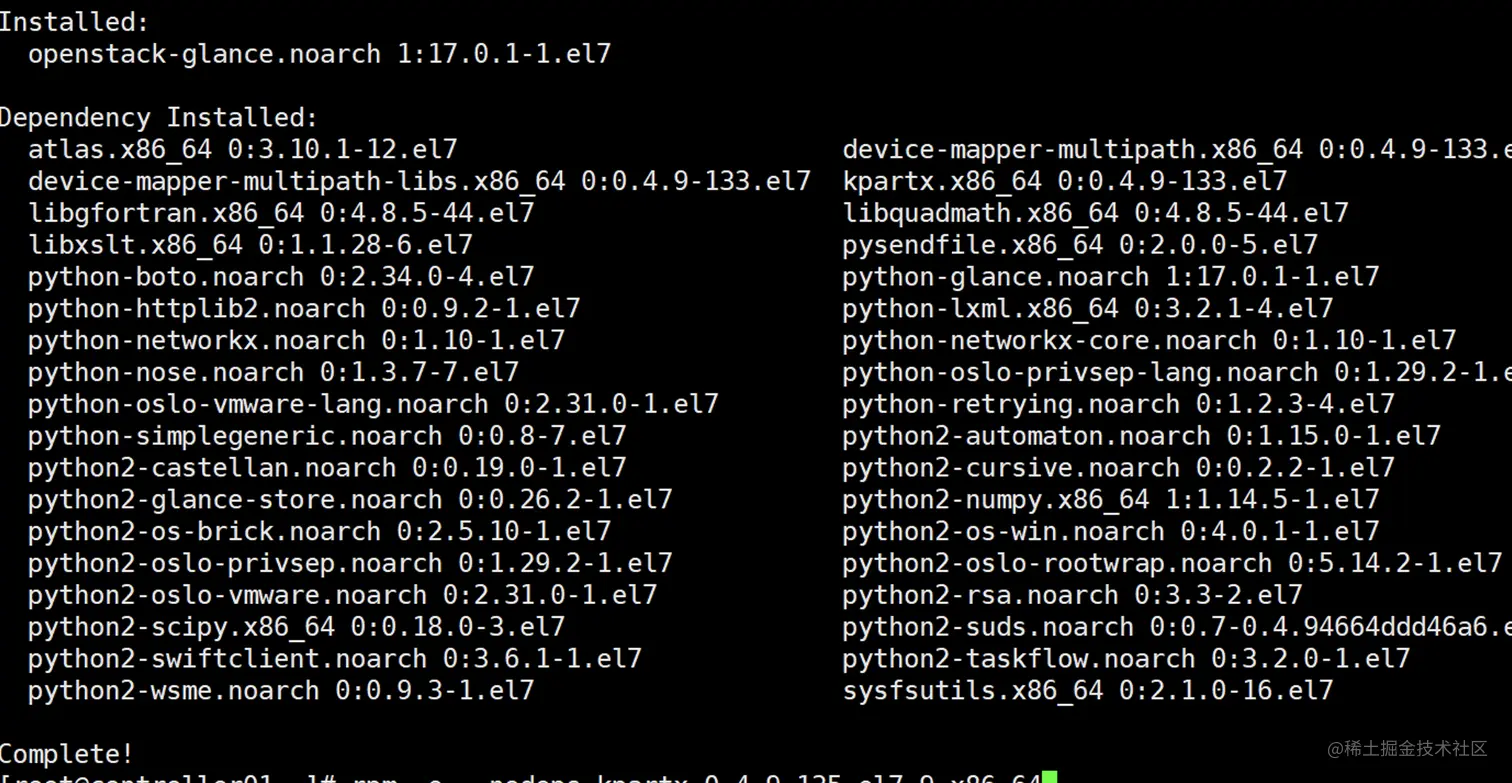The width and height of the screenshot is (1512, 783).
Task: Click the python2-numpy.x86_64 package entry
Action: coord(1110,499)
